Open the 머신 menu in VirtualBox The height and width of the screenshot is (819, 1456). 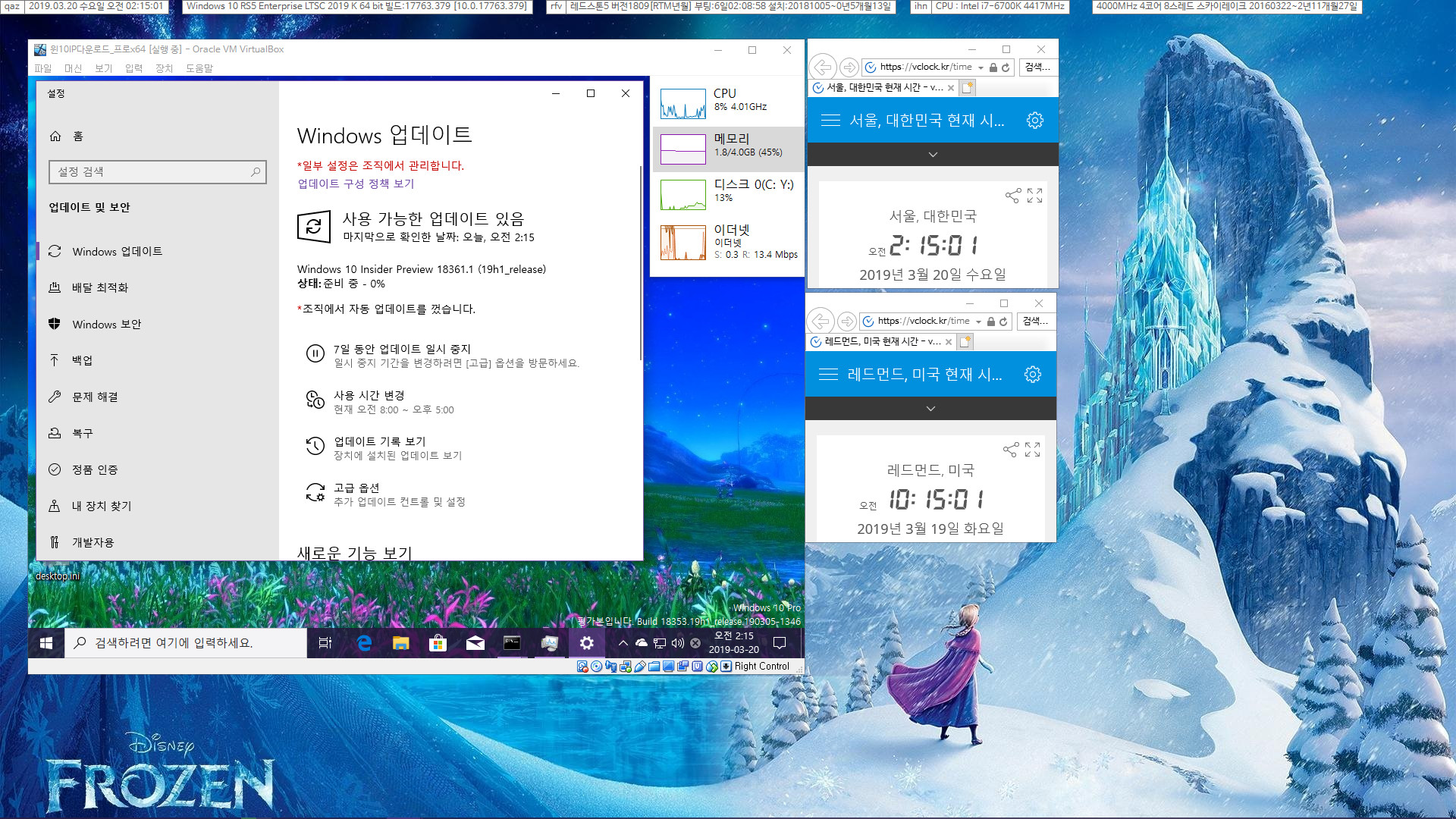coord(73,68)
